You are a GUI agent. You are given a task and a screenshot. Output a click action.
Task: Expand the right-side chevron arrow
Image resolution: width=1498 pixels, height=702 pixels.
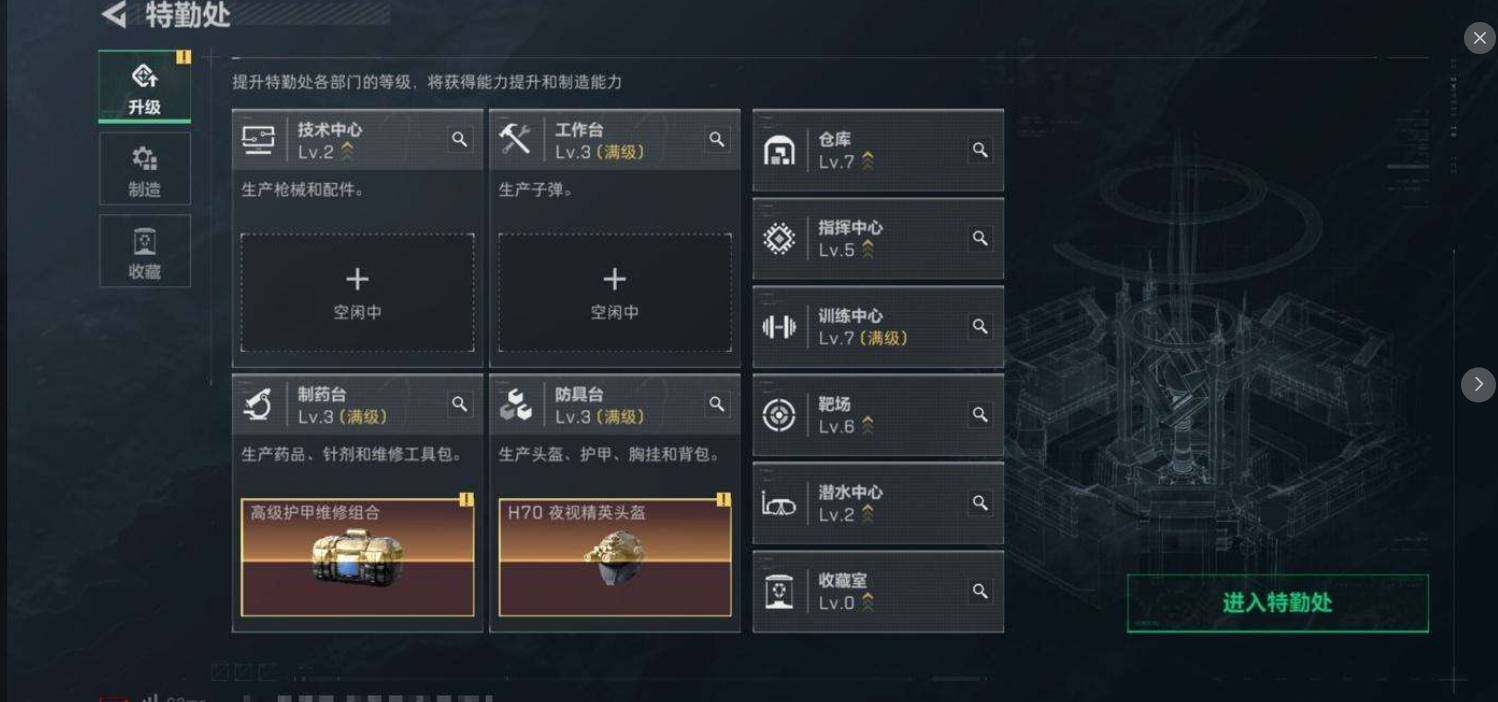click(1478, 385)
